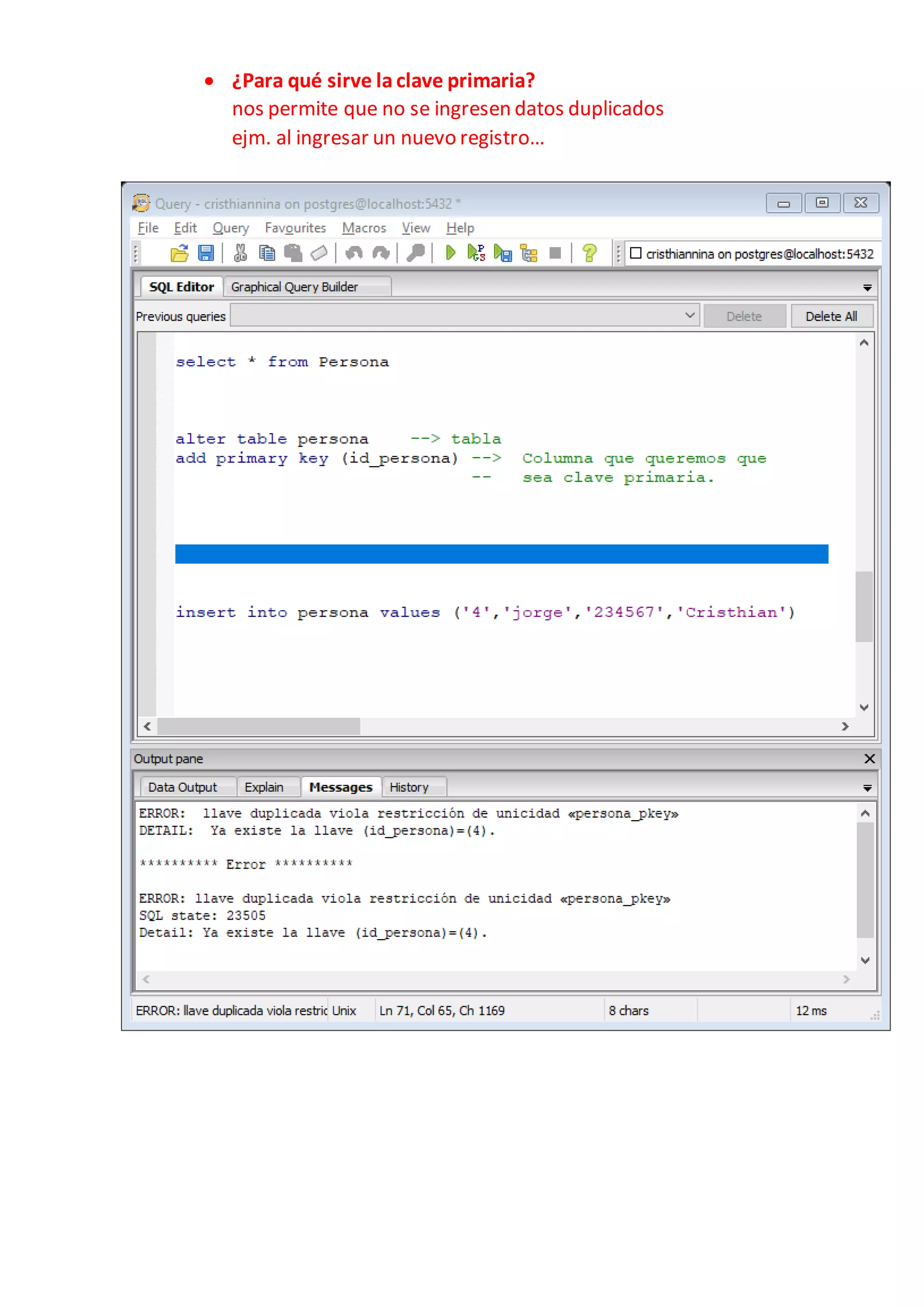The height and width of the screenshot is (1307, 924).
Task: Select the Messages tab
Action: pos(341,787)
